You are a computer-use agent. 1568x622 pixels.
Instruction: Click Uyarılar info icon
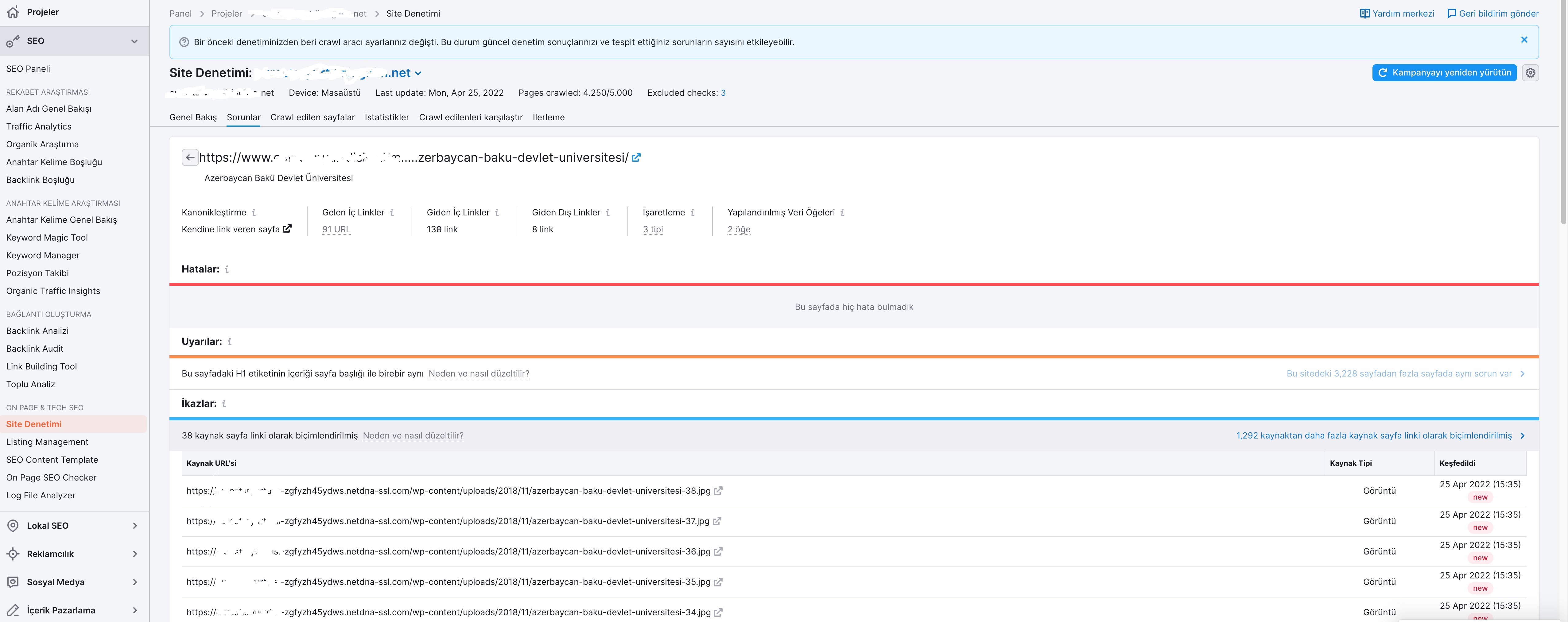230,342
